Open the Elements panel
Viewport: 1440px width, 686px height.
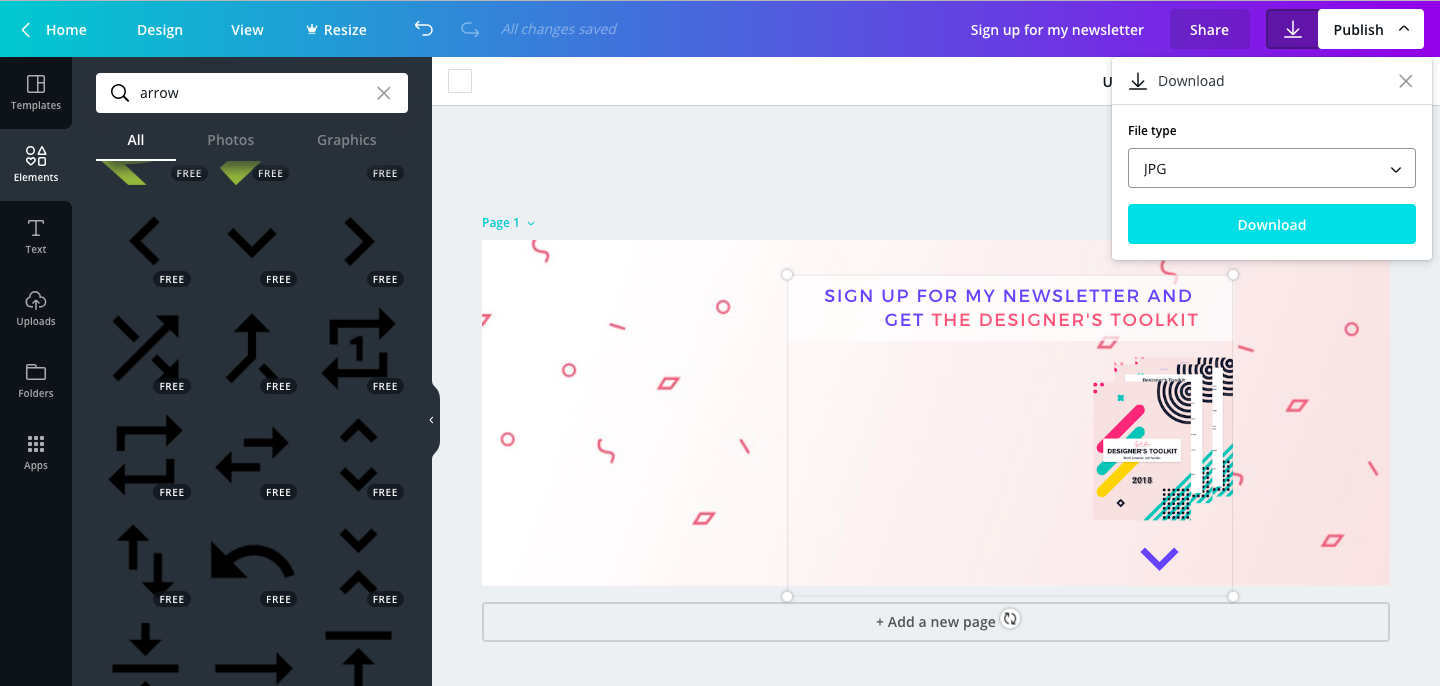(x=36, y=164)
